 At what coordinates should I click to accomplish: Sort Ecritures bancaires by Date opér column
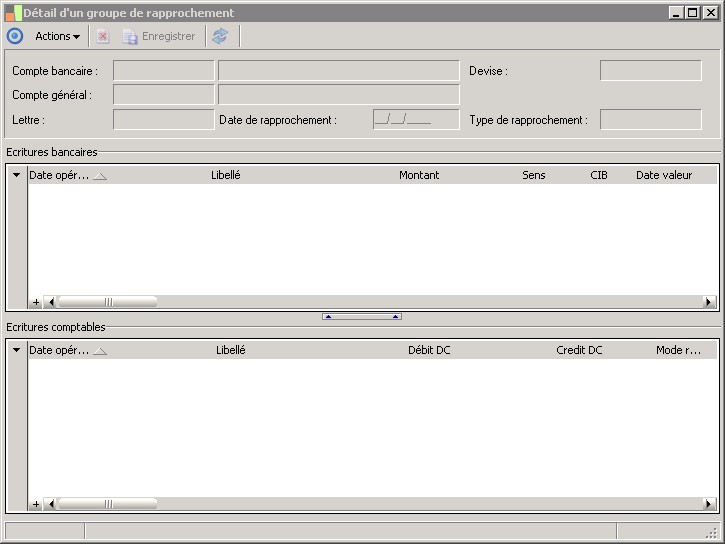(68, 175)
